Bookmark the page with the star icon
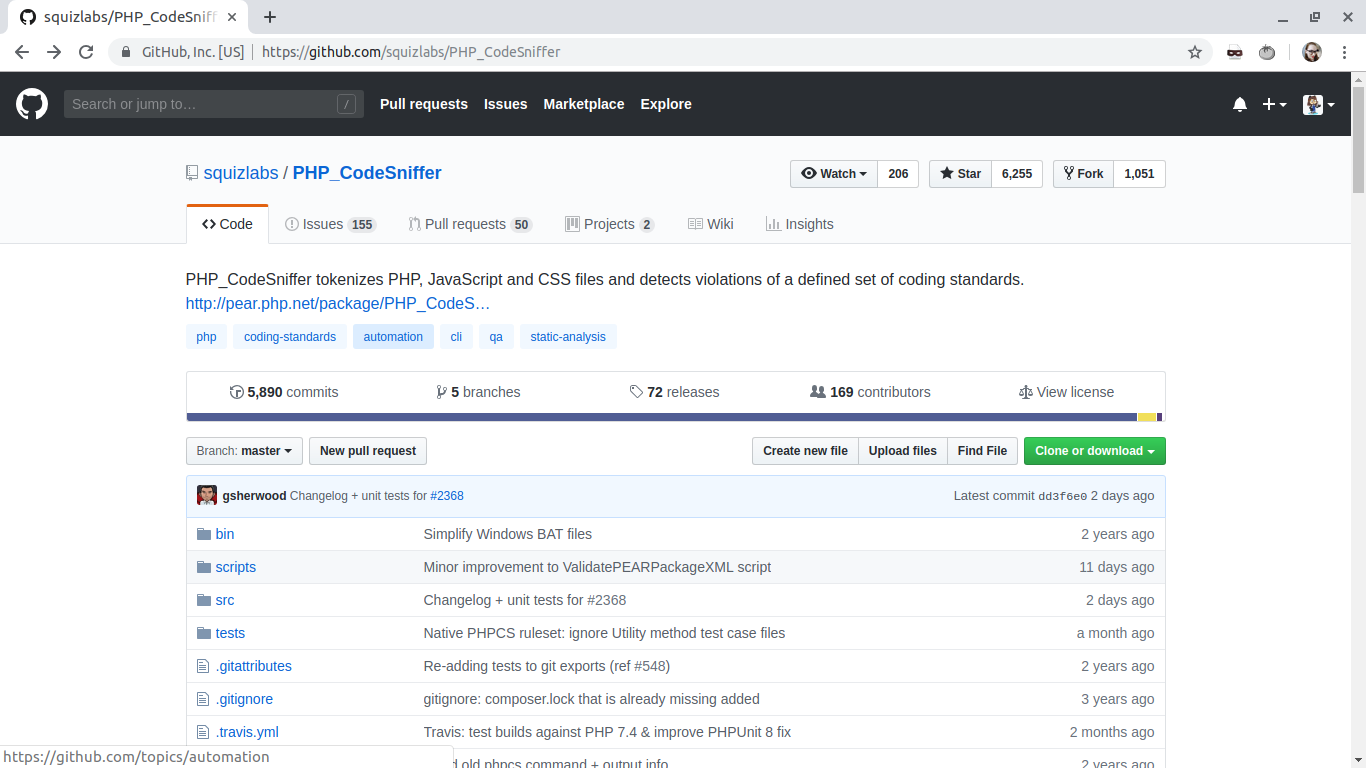The height and width of the screenshot is (768, 1366). point(1194,52)
